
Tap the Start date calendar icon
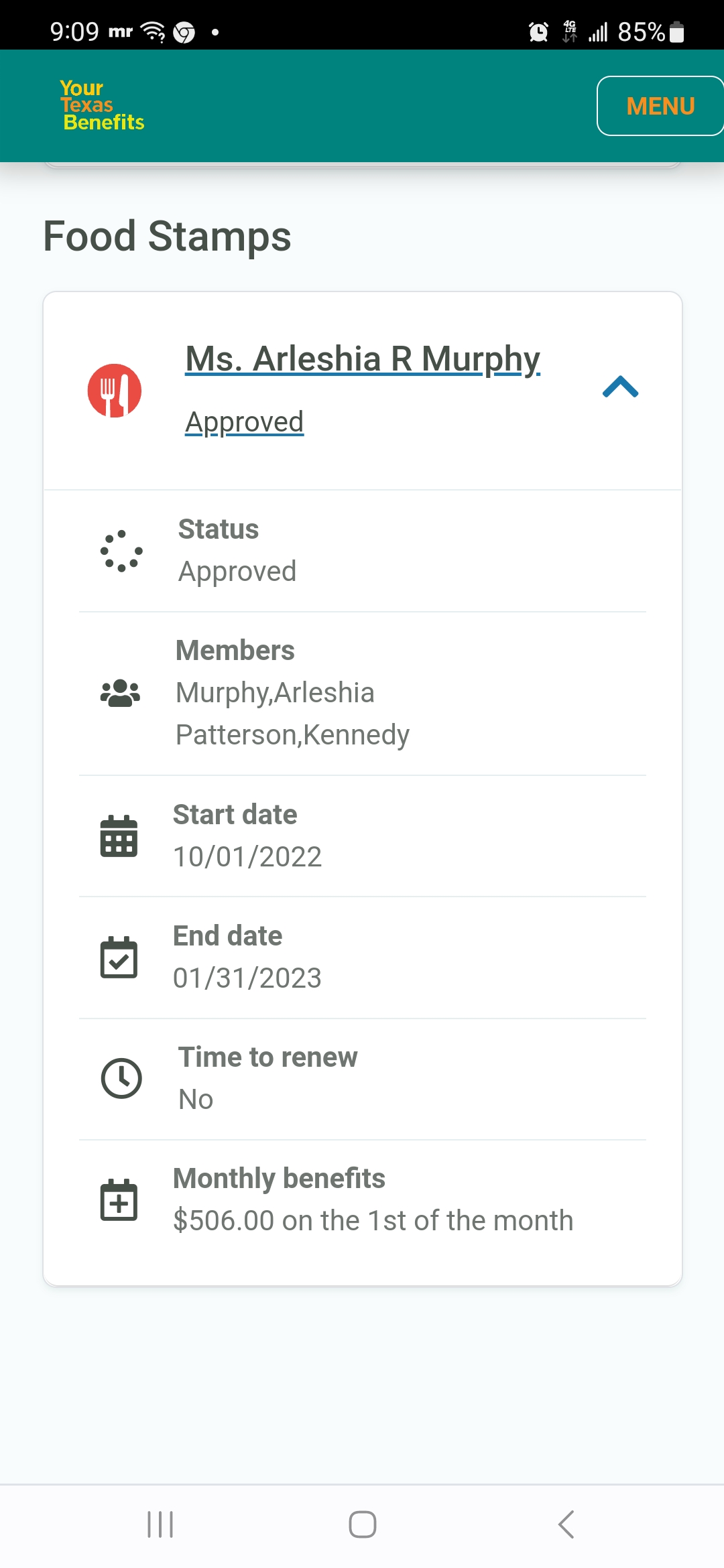click(x=119, y=836)
